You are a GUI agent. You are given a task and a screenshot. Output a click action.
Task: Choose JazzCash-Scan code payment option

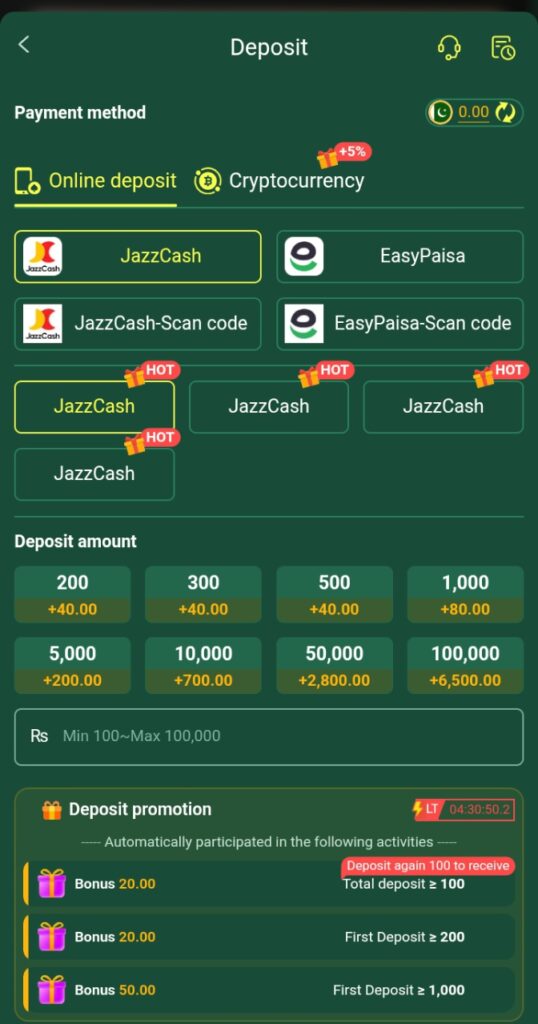[x=138, y=323]
